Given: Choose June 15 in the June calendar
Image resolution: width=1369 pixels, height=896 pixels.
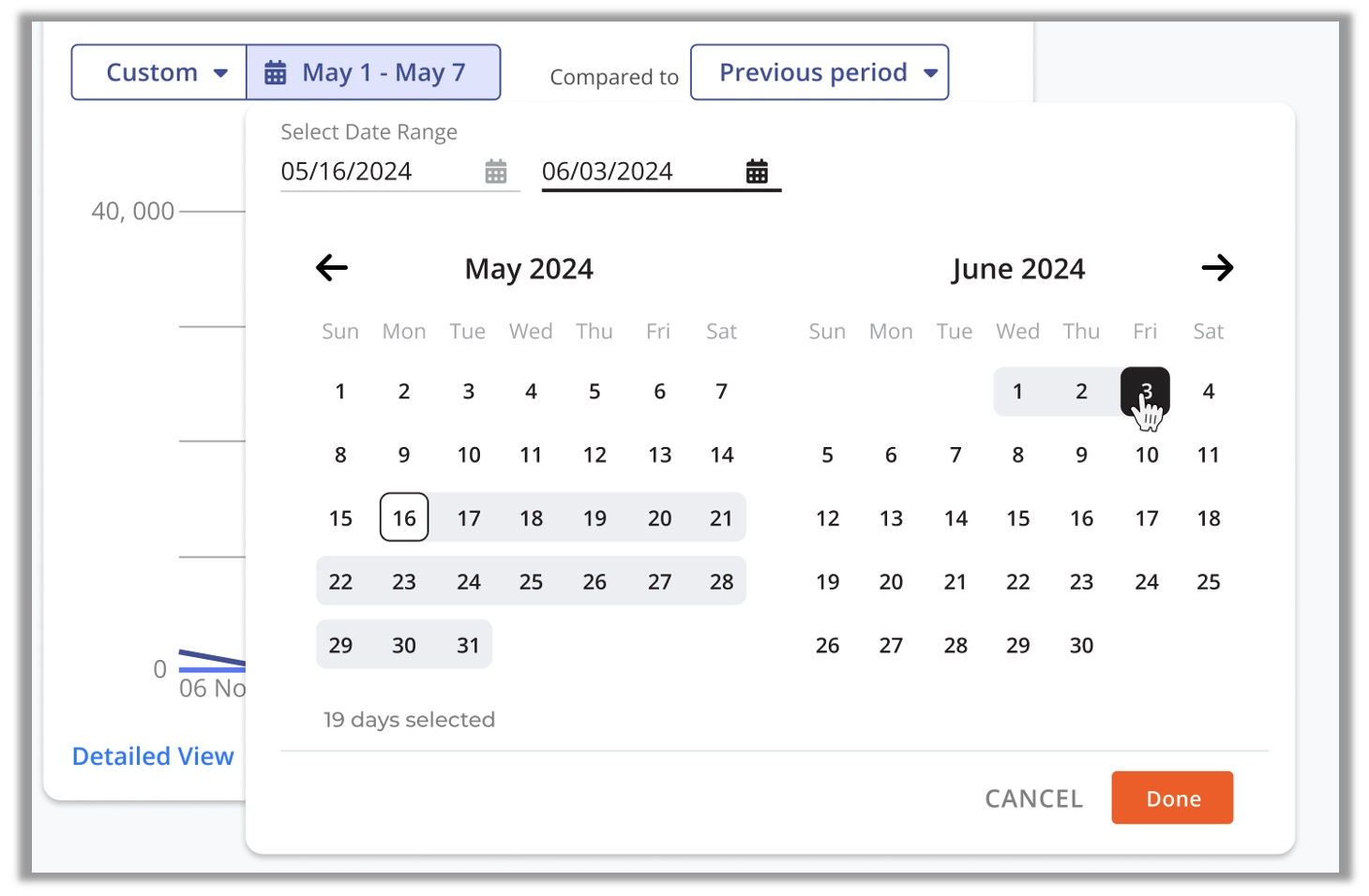Looking at the screenshot, I should pos(1018,518).
